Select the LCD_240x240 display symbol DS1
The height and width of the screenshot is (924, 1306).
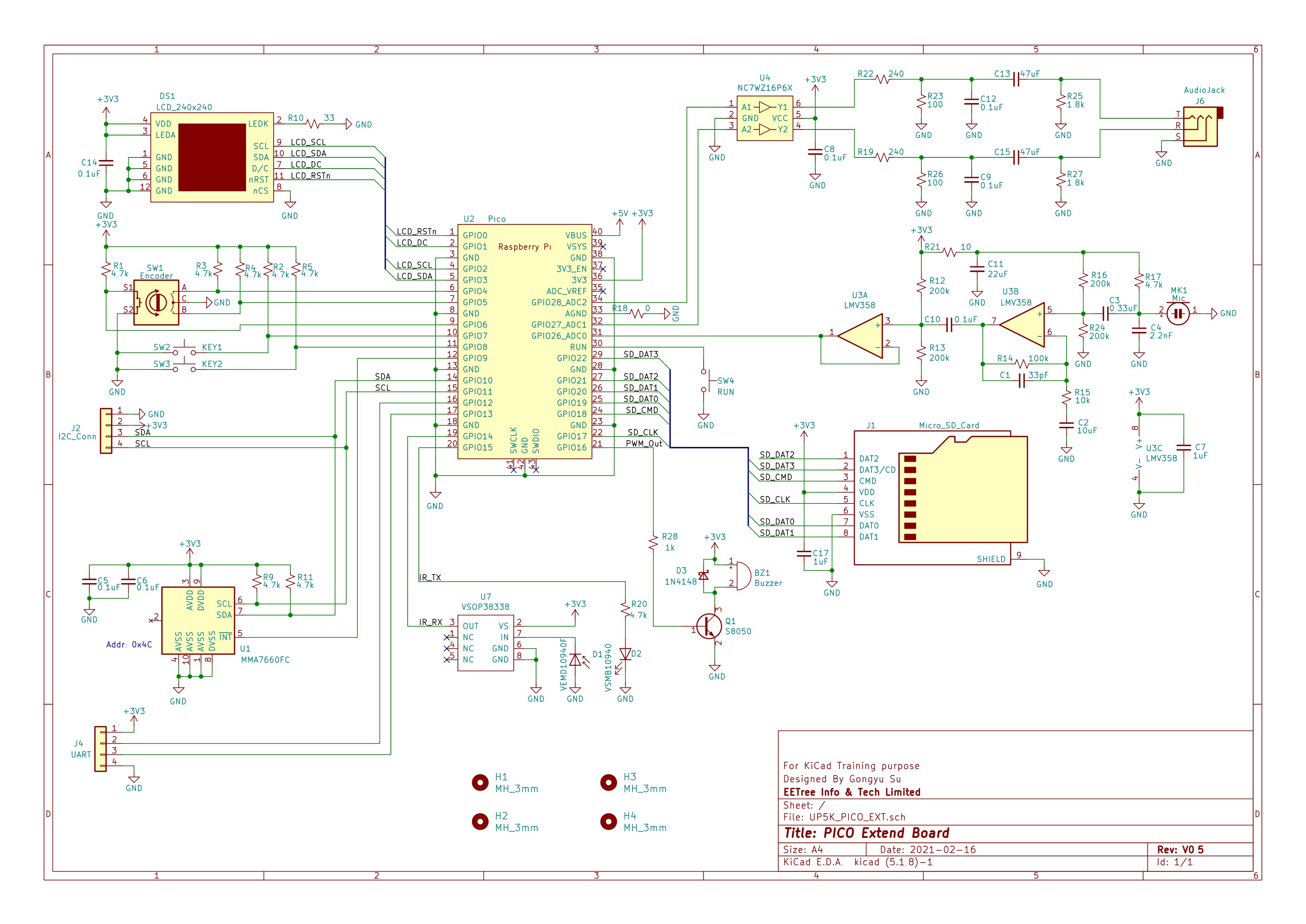212,157
